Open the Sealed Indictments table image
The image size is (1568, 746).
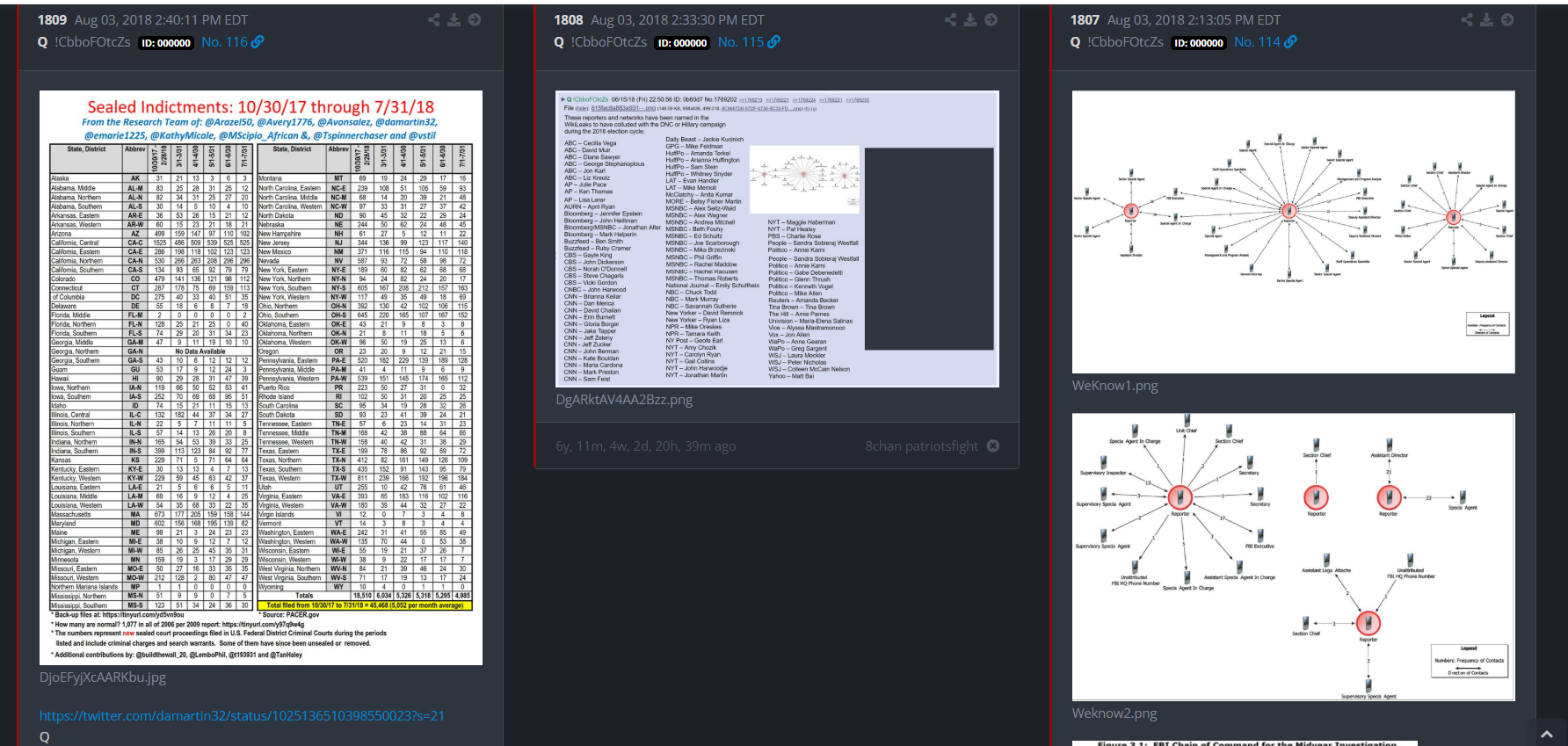(261, 378)
